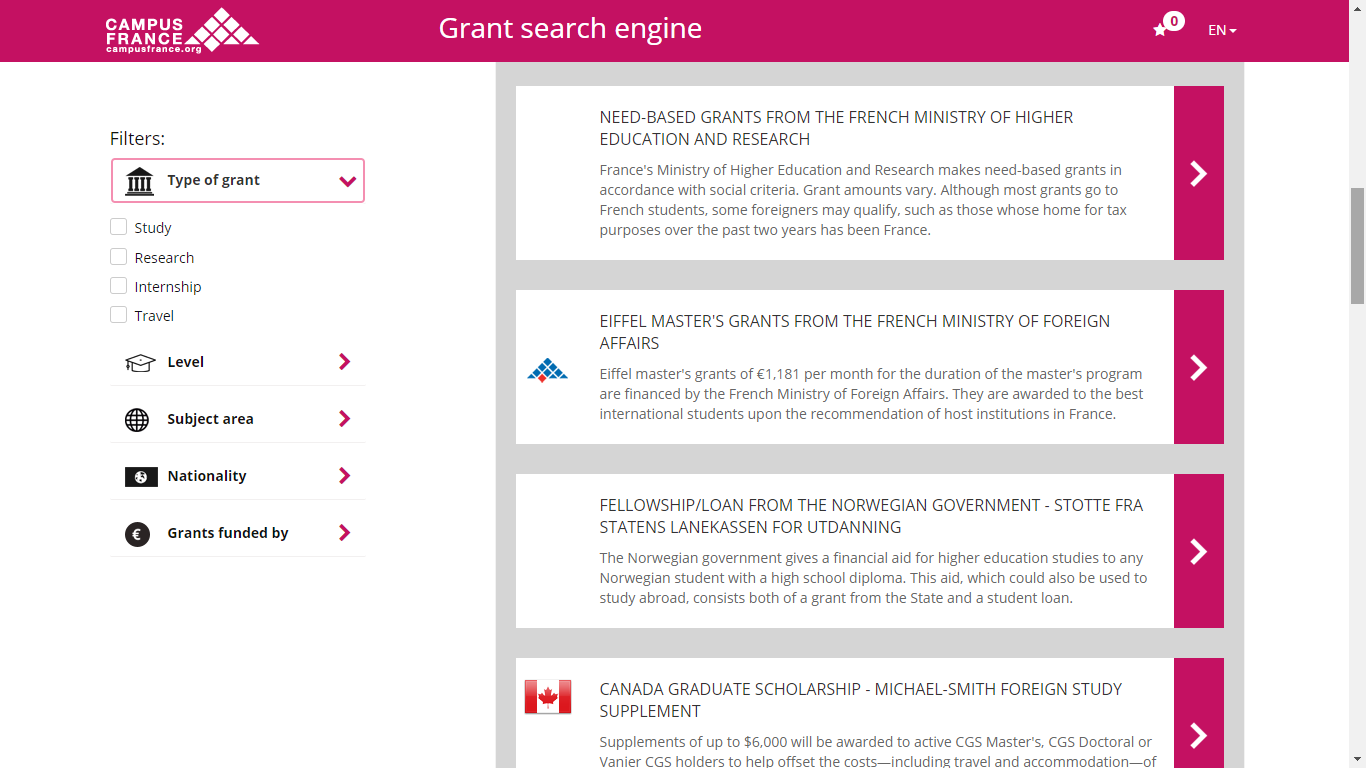1366x768 pixels.
Task: Click the Internship filter label
Action: [168, 287]
